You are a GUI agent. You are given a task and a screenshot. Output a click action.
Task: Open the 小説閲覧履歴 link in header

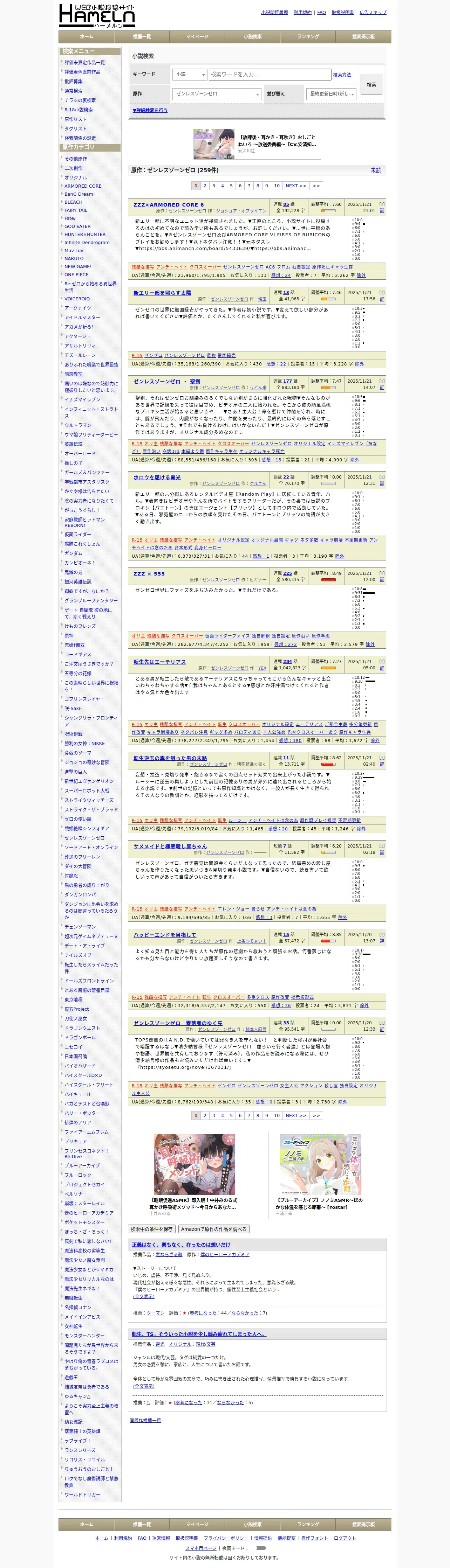click(274, 12)
